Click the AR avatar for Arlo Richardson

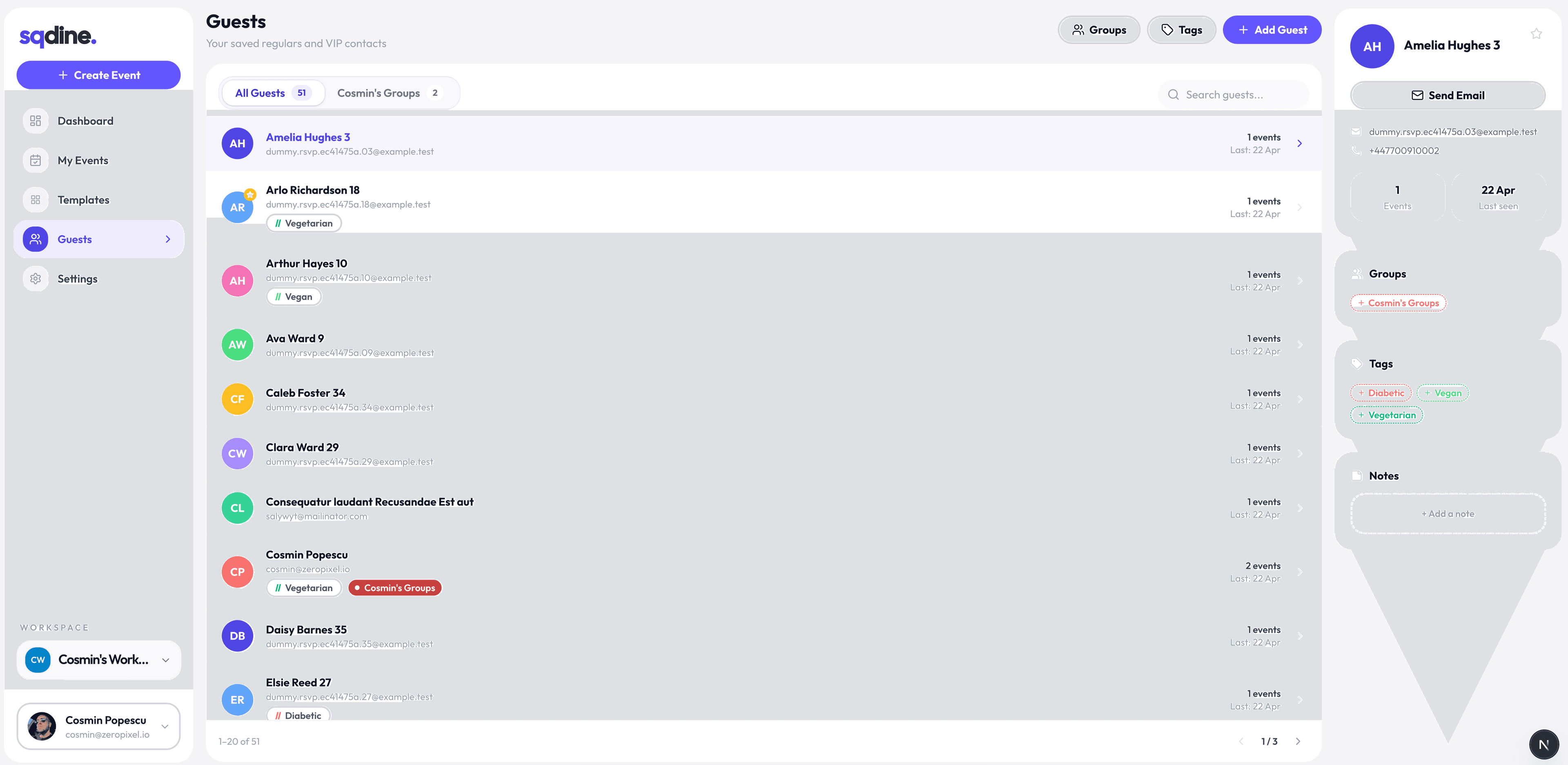[x=237, y=207]
